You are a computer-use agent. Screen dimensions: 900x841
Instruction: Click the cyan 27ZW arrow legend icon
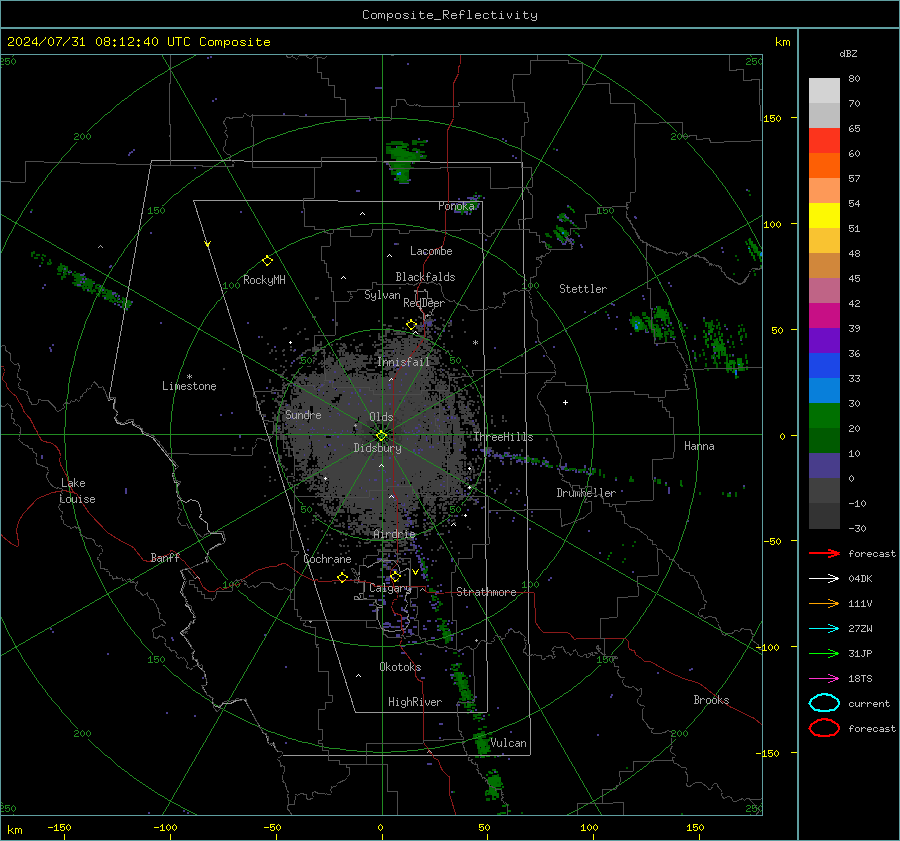824,629
